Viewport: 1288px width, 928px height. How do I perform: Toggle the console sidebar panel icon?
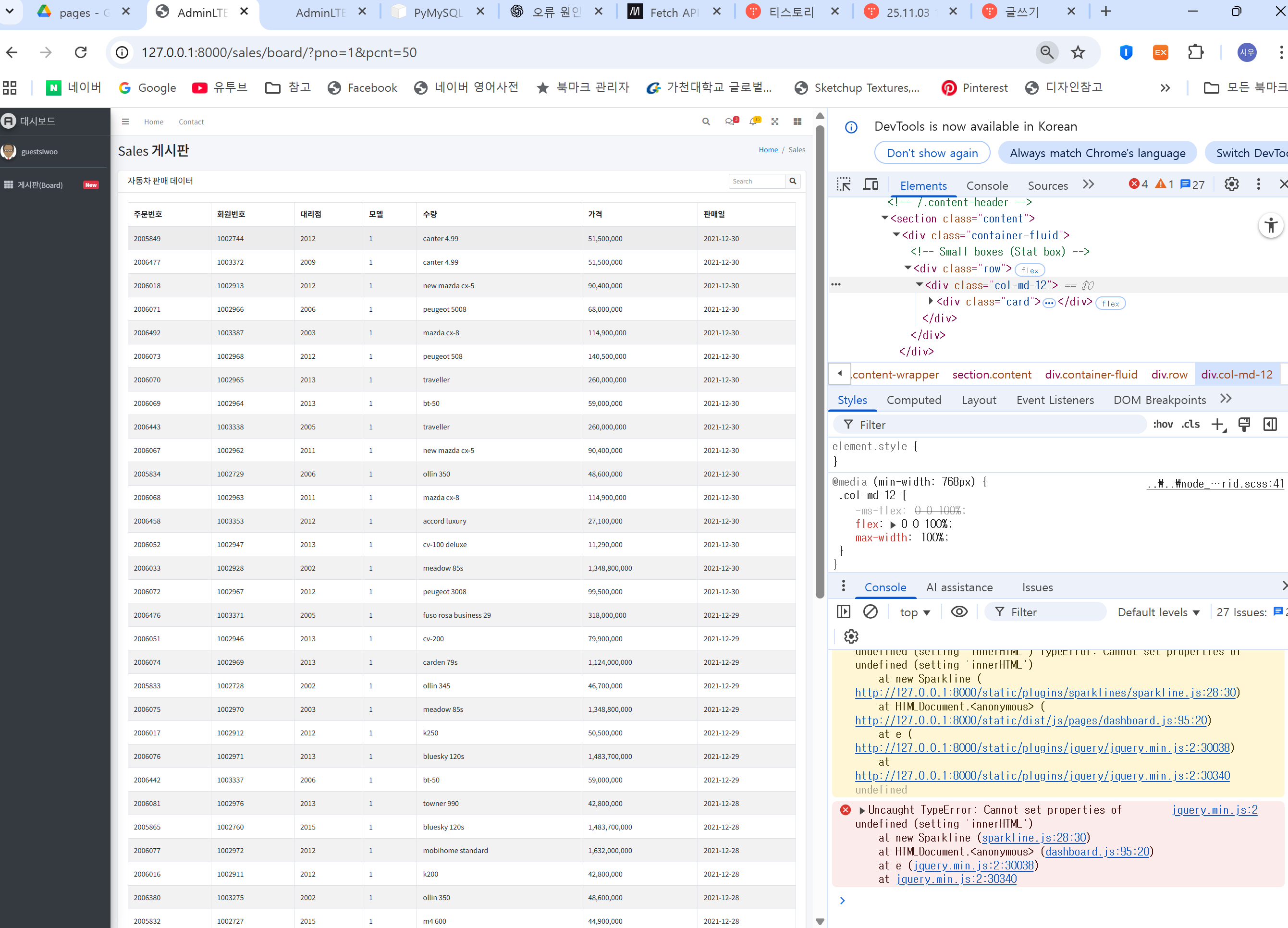843,611
